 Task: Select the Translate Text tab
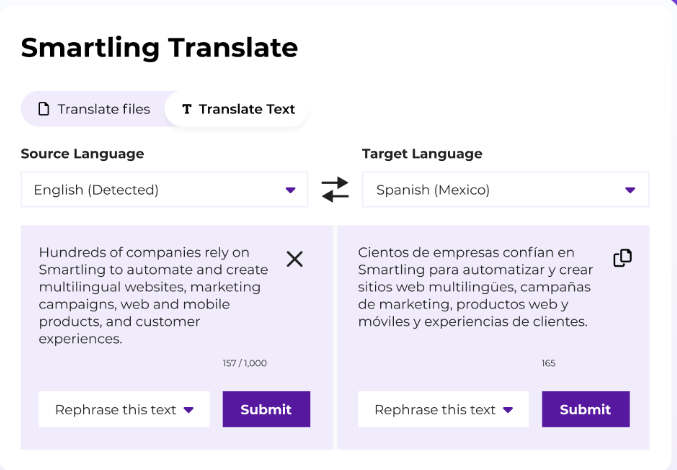[238, 109]
